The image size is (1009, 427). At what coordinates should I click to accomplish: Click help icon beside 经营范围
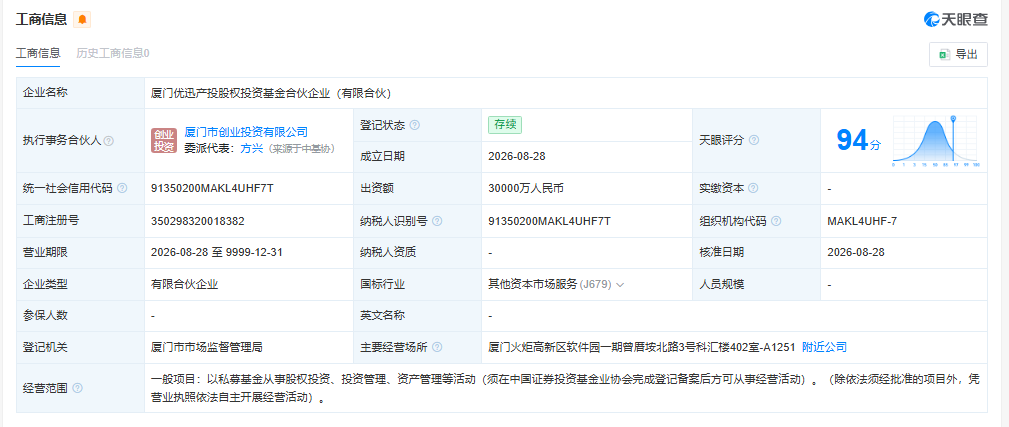coord(78,388)
